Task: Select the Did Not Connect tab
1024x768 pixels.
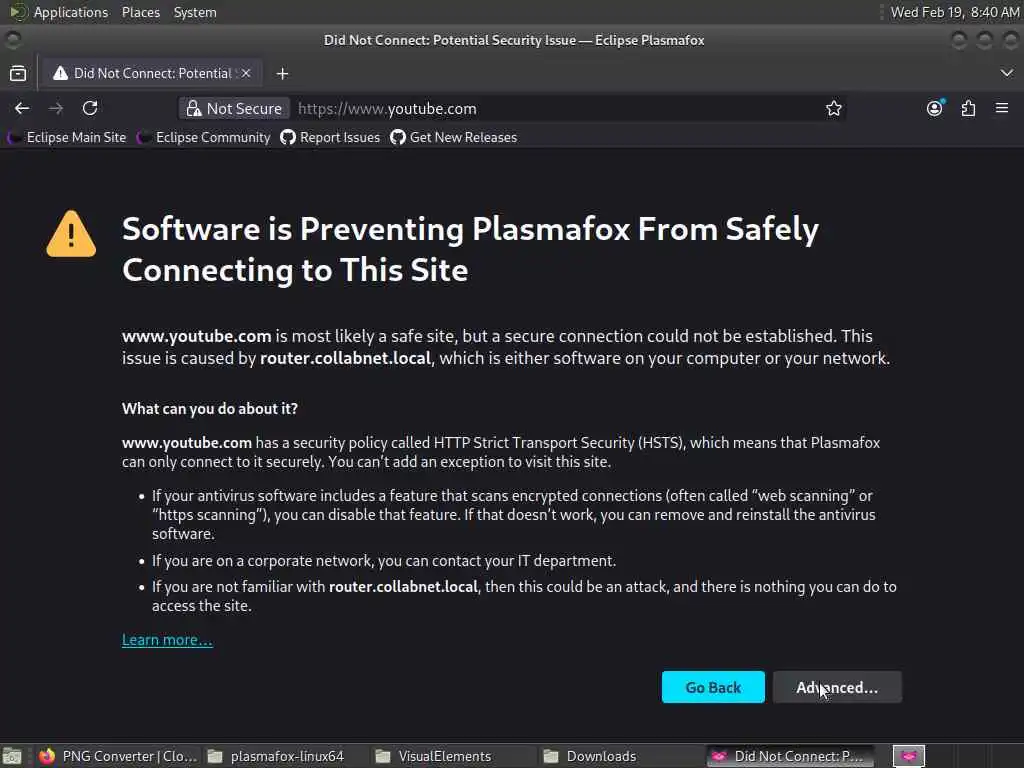Action: (x=152, y=73)
